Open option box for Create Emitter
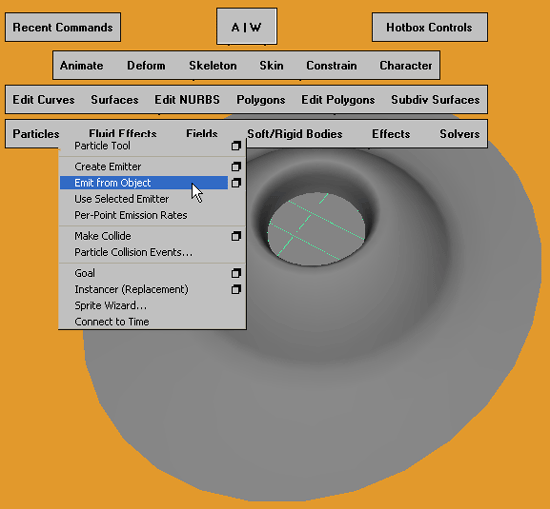Screen dimensions: 550x509 (236, 166)
